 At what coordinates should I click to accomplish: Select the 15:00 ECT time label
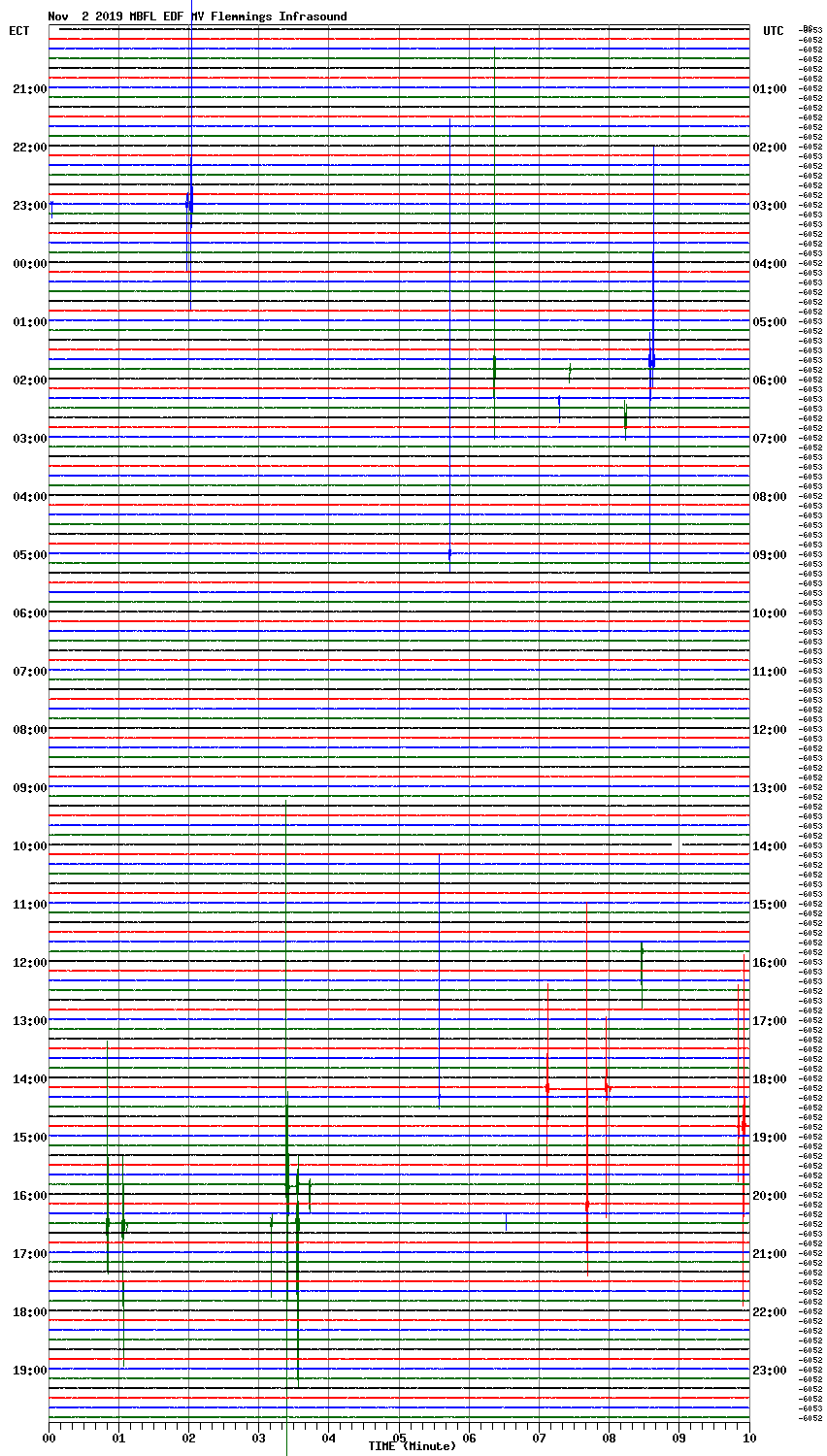tap(29, 1138)
